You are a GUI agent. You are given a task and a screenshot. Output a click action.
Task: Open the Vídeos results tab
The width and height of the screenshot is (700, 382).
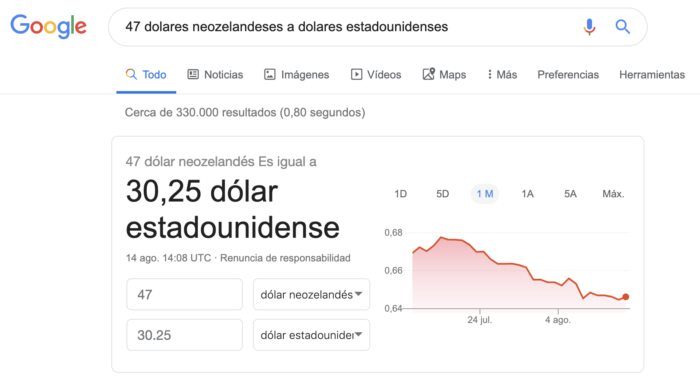pos(376,75)
